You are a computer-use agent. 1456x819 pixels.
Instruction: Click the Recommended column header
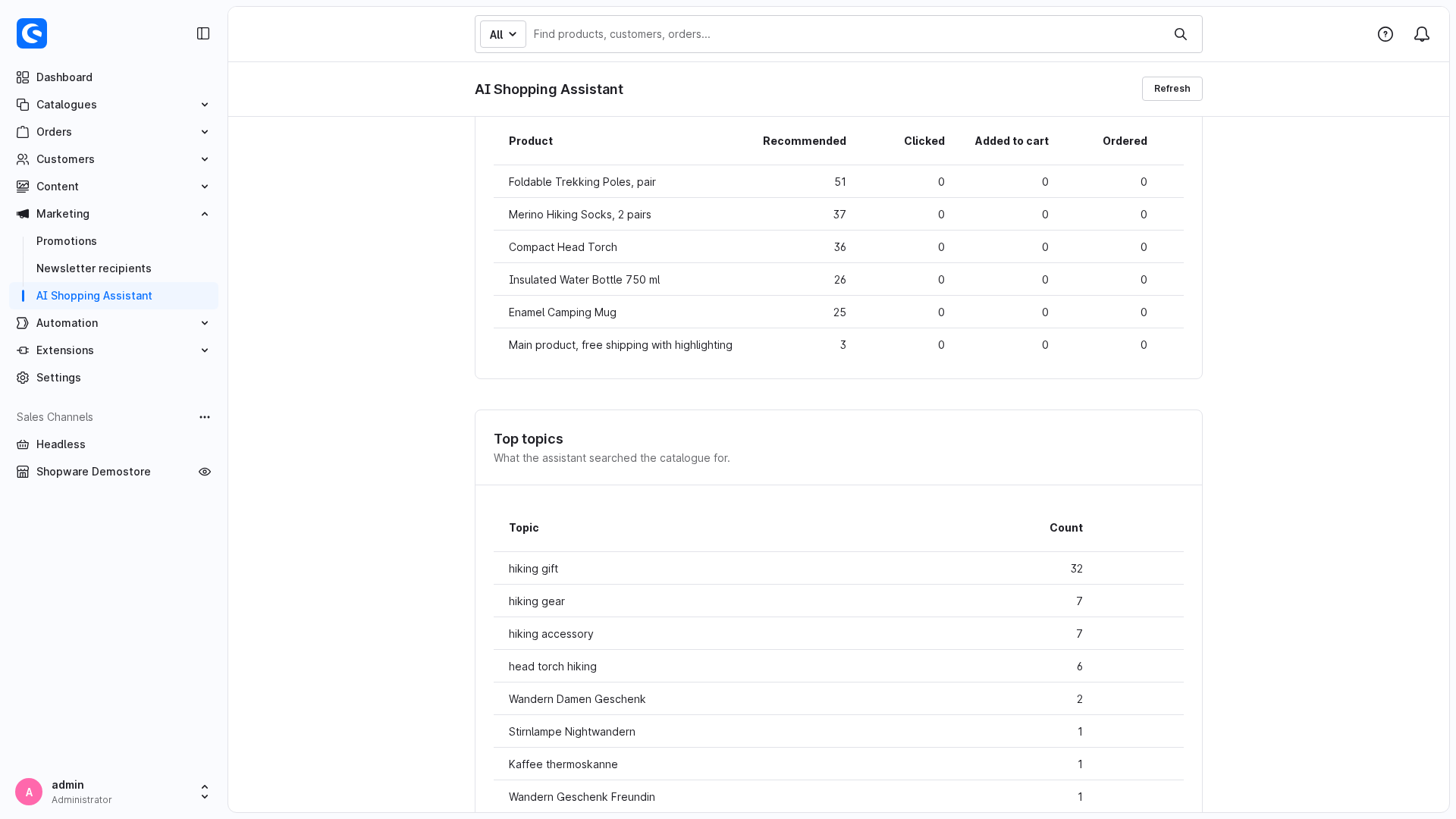click(x=804, y=141)
